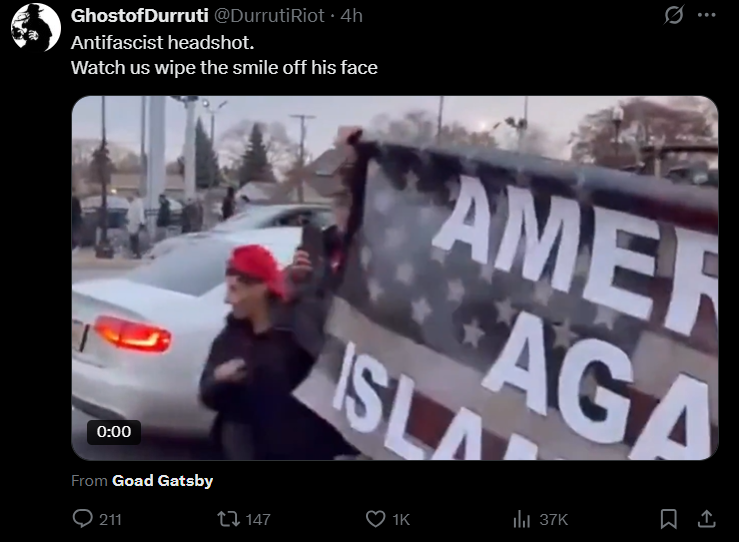The width and height of the screenshot is (739, 542).
Task: Open the post via the 4h timestamp
Action: 352,16
